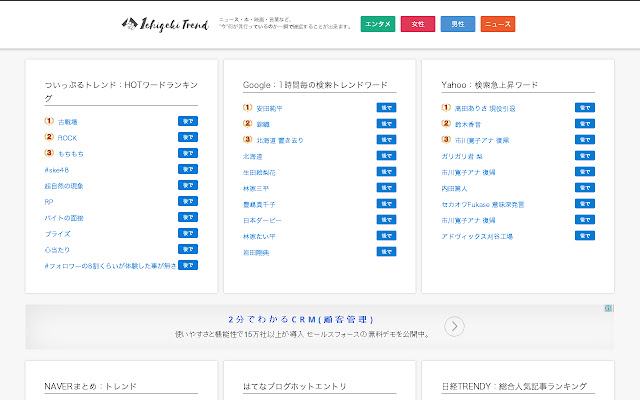Screen dimensions: 640x400
Task: Open the 日本ダービー Google trend link
Action: point(262,220)
